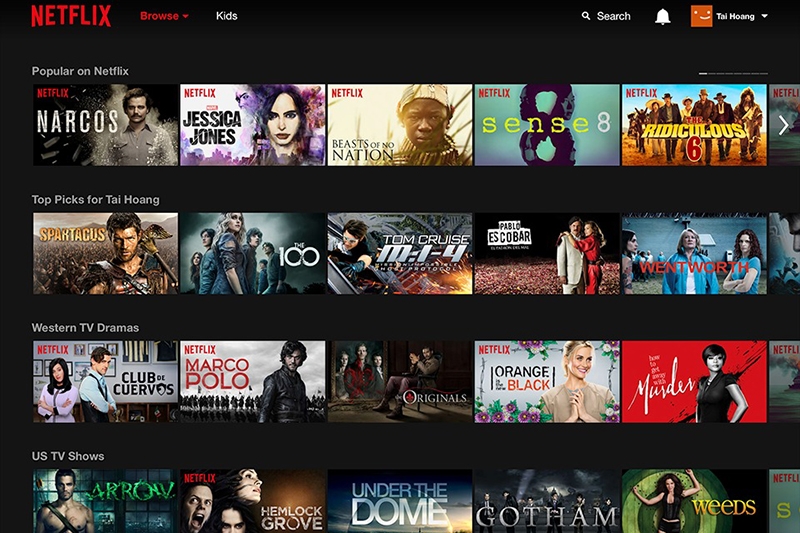Open the notifications bell
Image resolution: width=800 pixels, height=533 pixels.
[662, 16]
